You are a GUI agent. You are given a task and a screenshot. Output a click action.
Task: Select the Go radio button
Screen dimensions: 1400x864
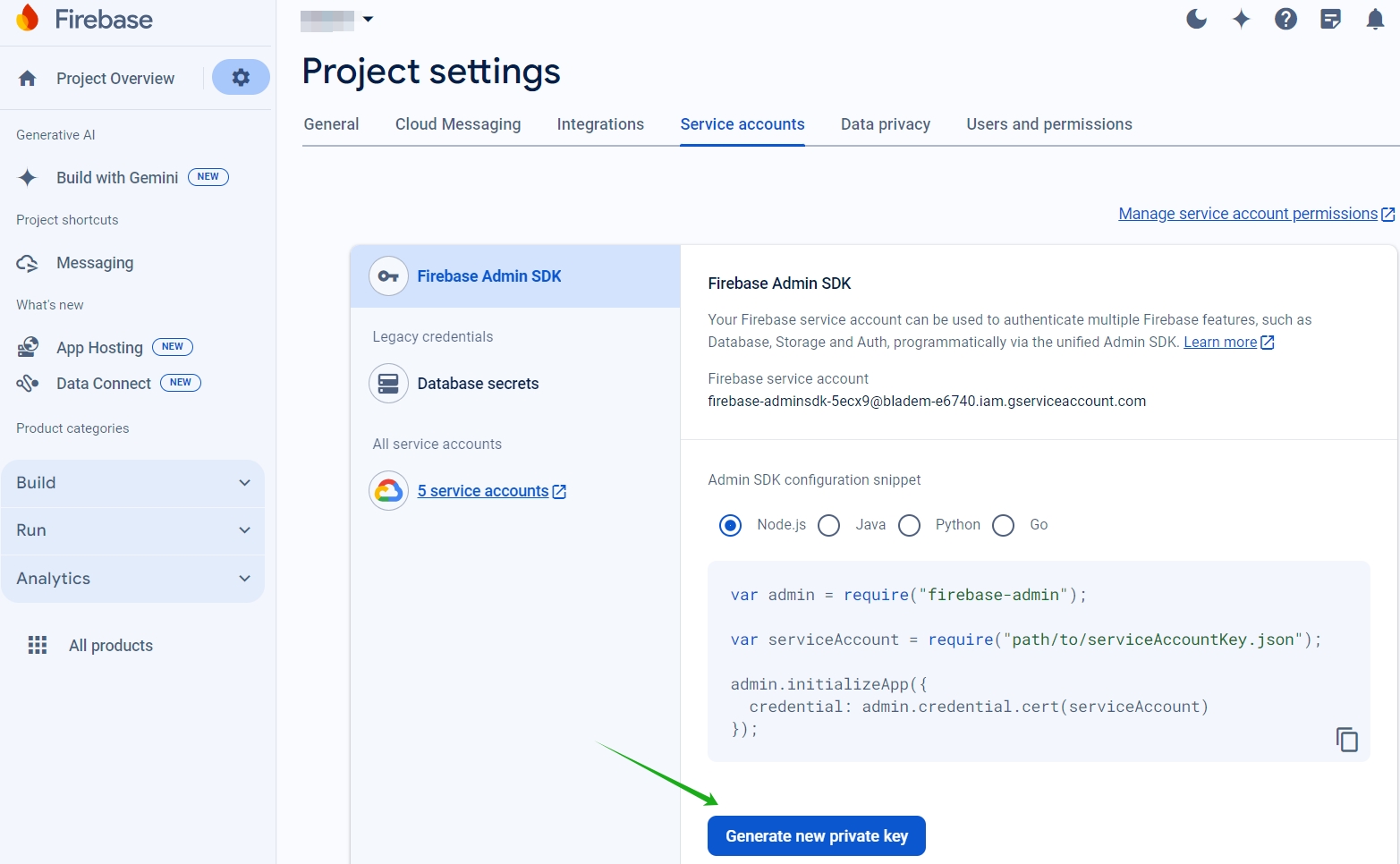click(1004, 525)
